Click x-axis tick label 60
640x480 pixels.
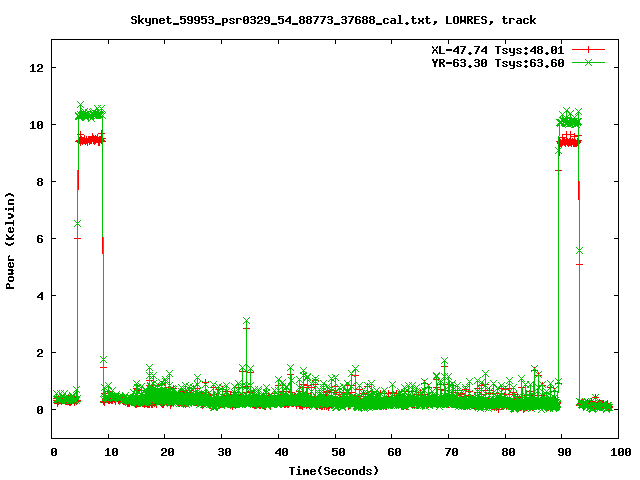pos(394,452)
